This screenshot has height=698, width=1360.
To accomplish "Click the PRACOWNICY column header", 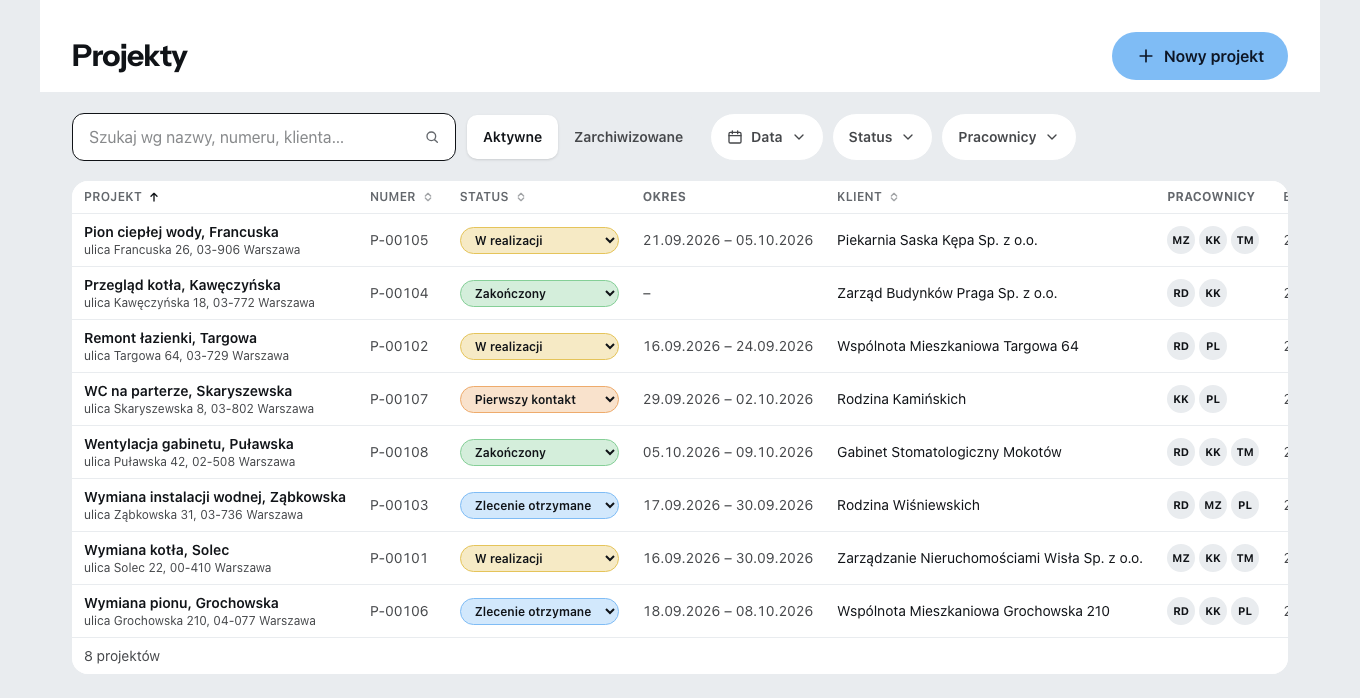I will coord(1211,197).
